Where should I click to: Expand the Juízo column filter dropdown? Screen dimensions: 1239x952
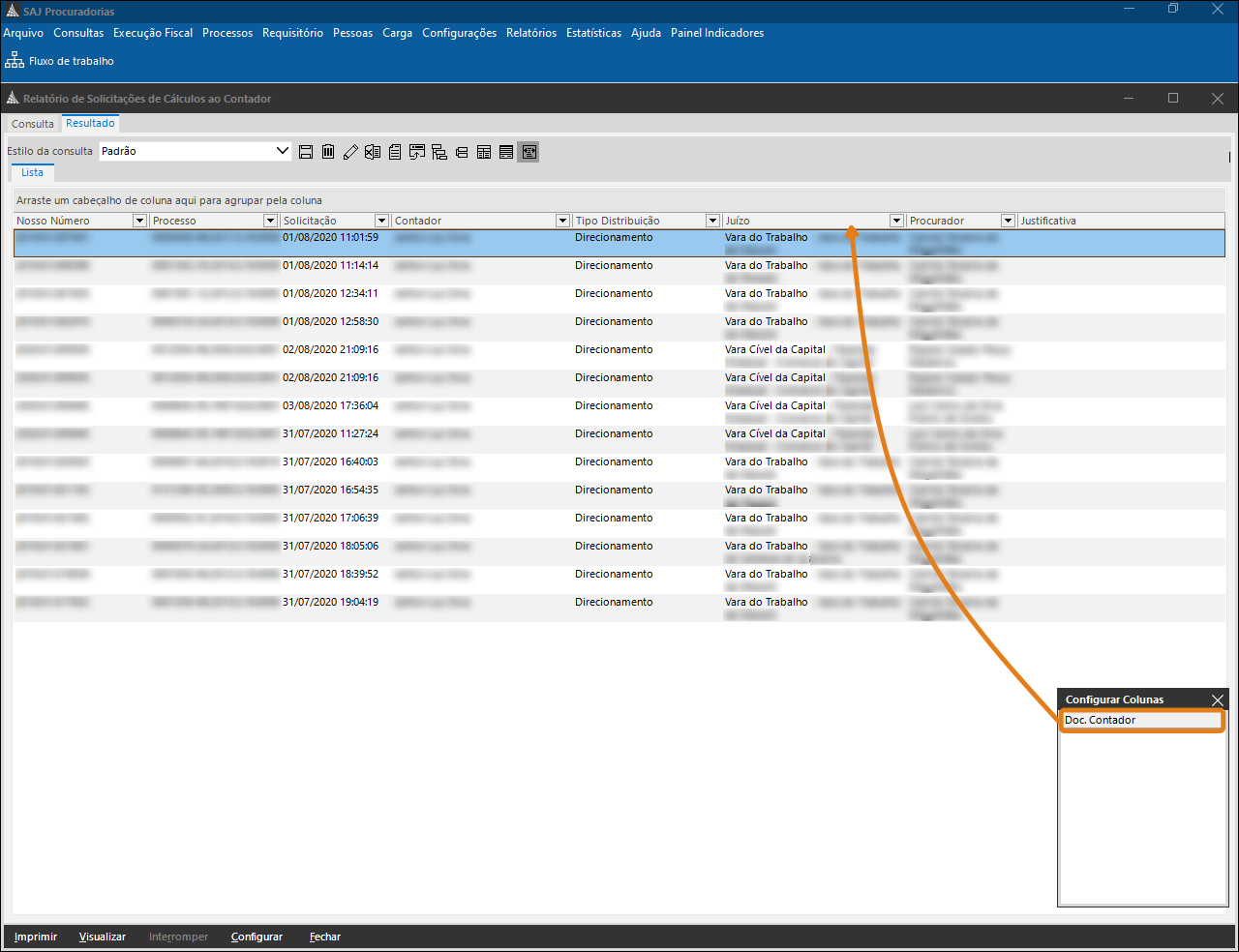(896, 221)
